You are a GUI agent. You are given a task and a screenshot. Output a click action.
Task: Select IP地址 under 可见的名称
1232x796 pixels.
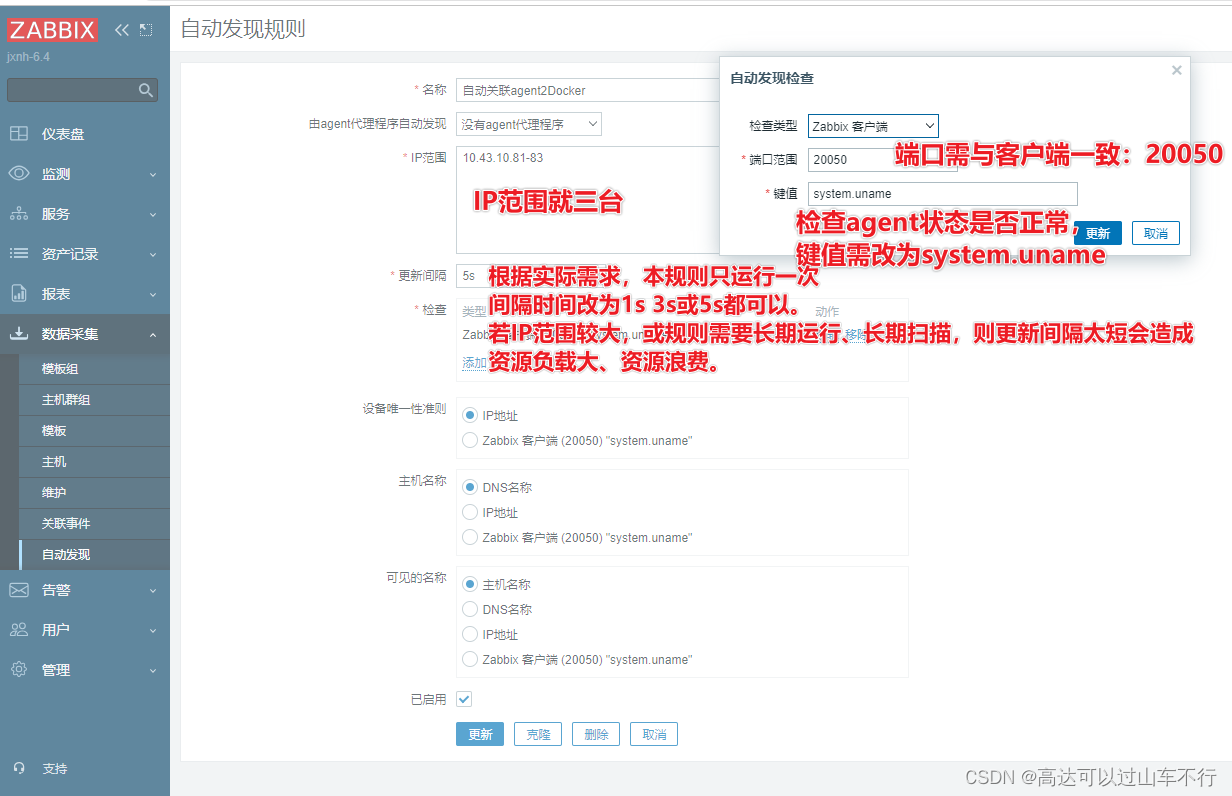[470, 634]
